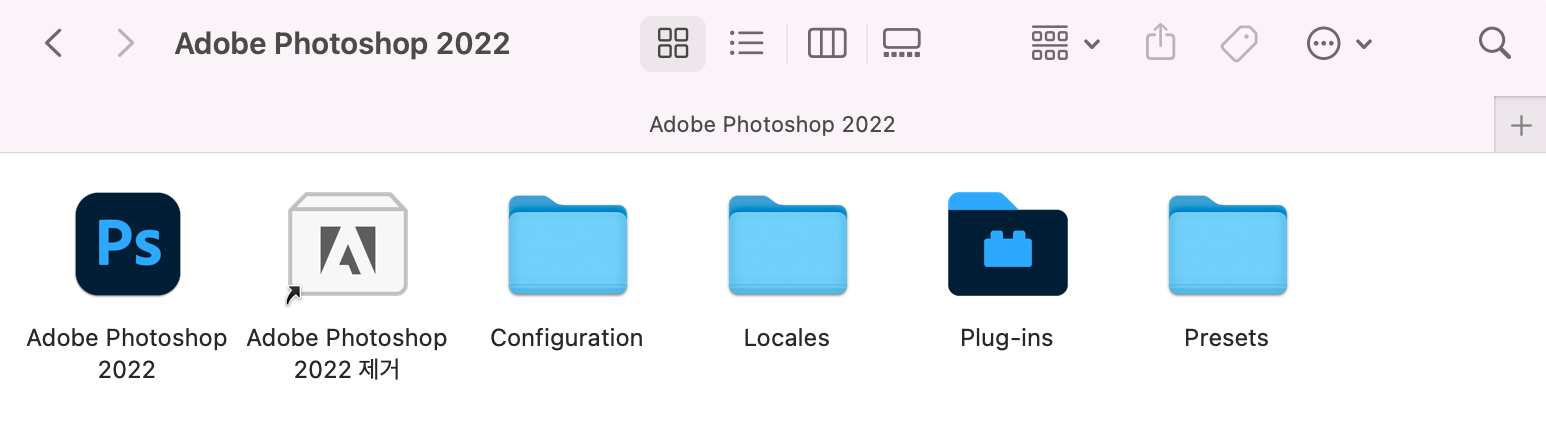Viewport: 1546px width, 424px height.
Task: Select the Photoshop Ps app icon
Action: point(128,244)
